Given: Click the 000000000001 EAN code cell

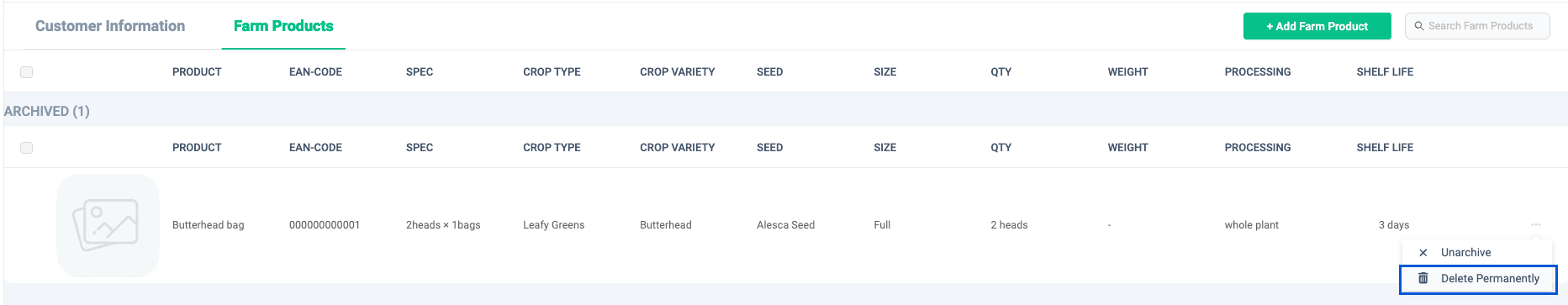Looking at the screenshot, I should point(325,225).
